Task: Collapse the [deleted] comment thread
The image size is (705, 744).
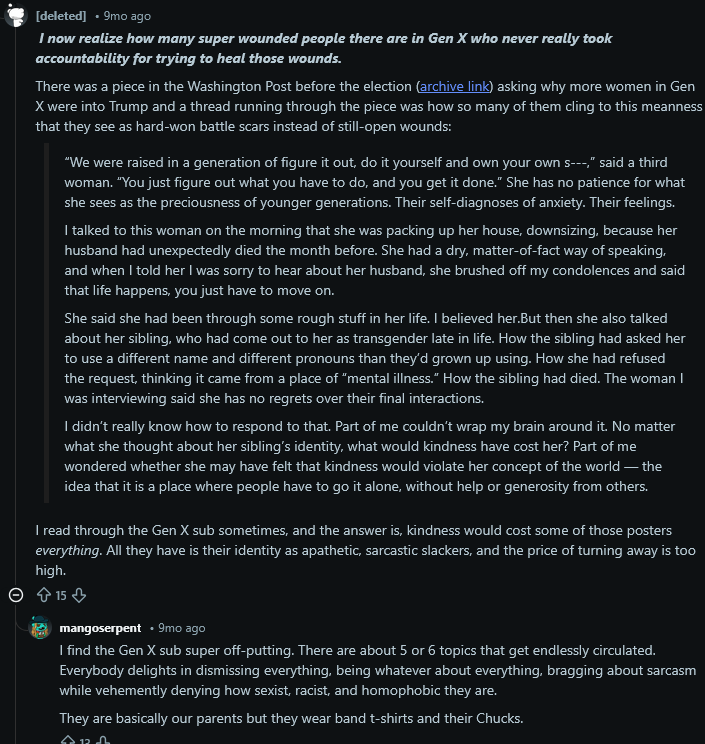Action: (16, 595)
